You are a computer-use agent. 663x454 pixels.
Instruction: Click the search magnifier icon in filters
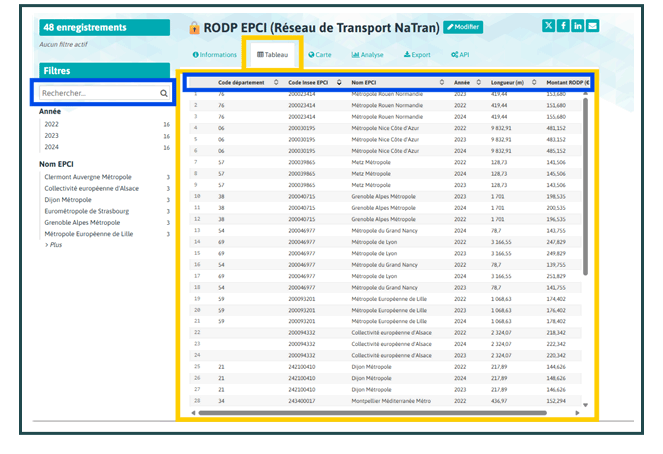(x=164, y=93)
